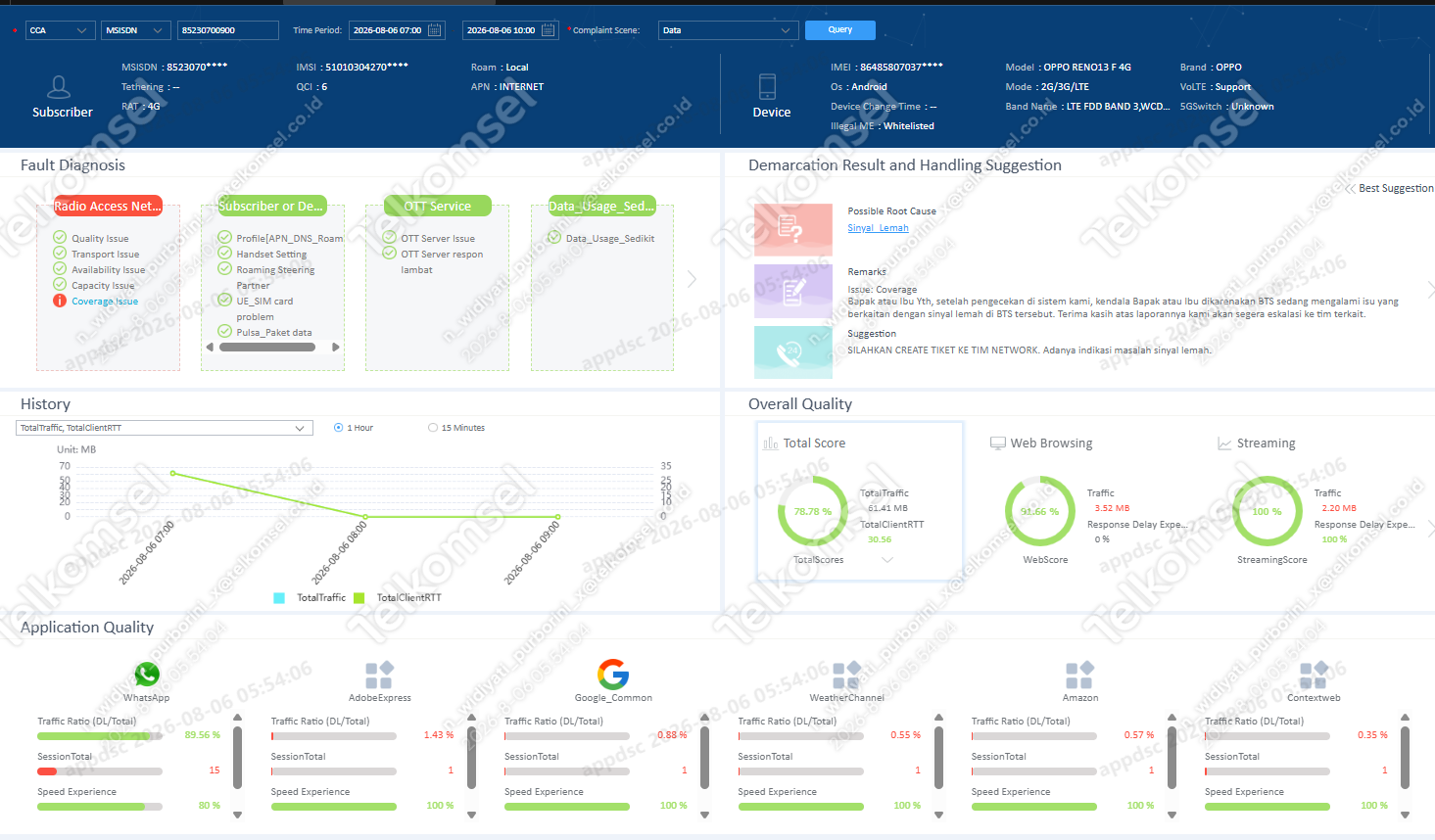Click the Pulsa_Paket data item

coord(274,333)
